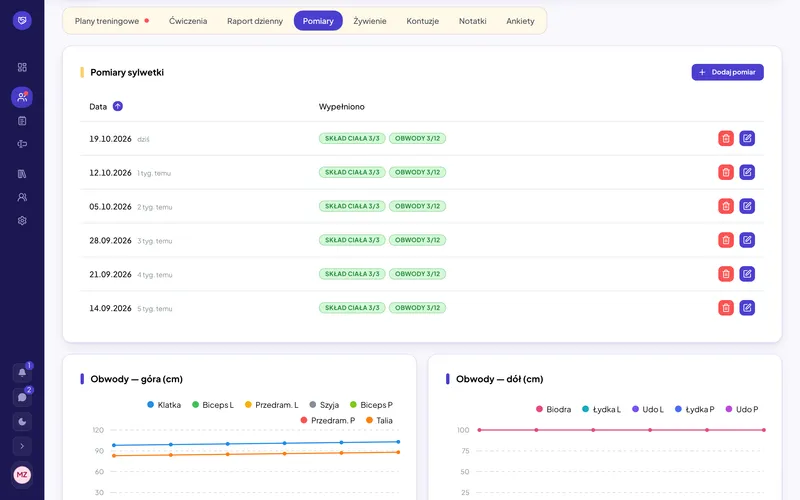Edit the 21.09.2026 measurement

(747, 274)
